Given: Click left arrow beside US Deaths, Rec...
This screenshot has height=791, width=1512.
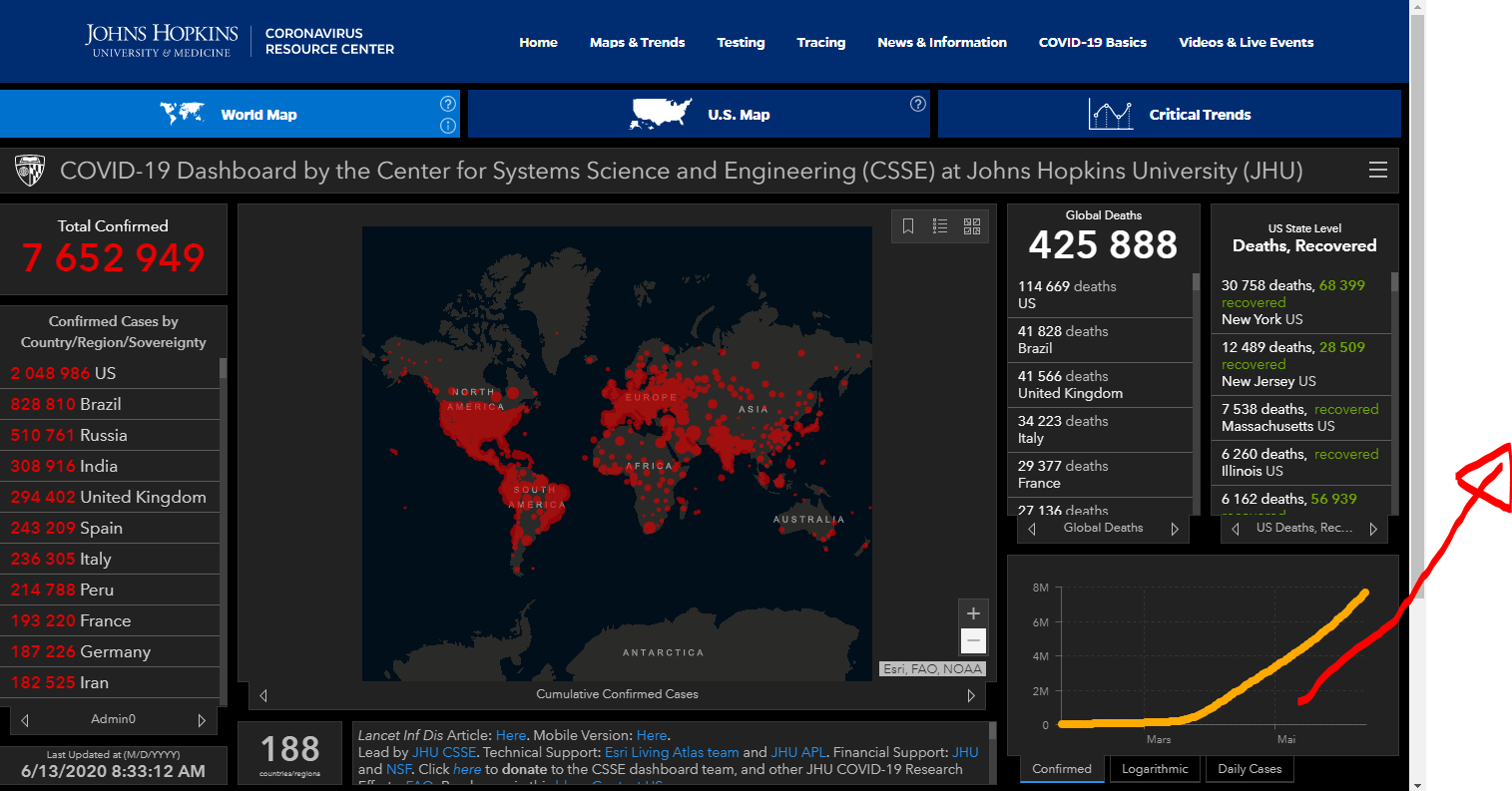Looking at the screenshot, I should (x=1236, y=529).
